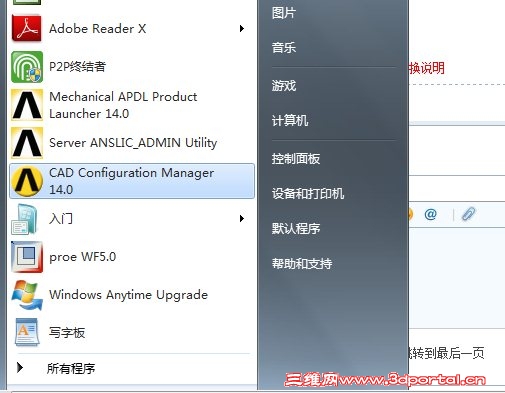Viewport: 505px width, 393px height.
Task: Click Mechanical APDL Product Launcher icon
Action: (x=27, y=105)
